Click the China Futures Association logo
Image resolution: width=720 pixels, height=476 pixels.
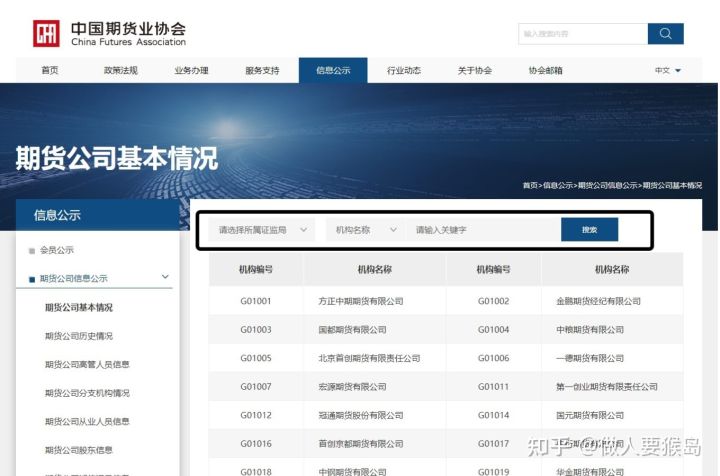109,34
